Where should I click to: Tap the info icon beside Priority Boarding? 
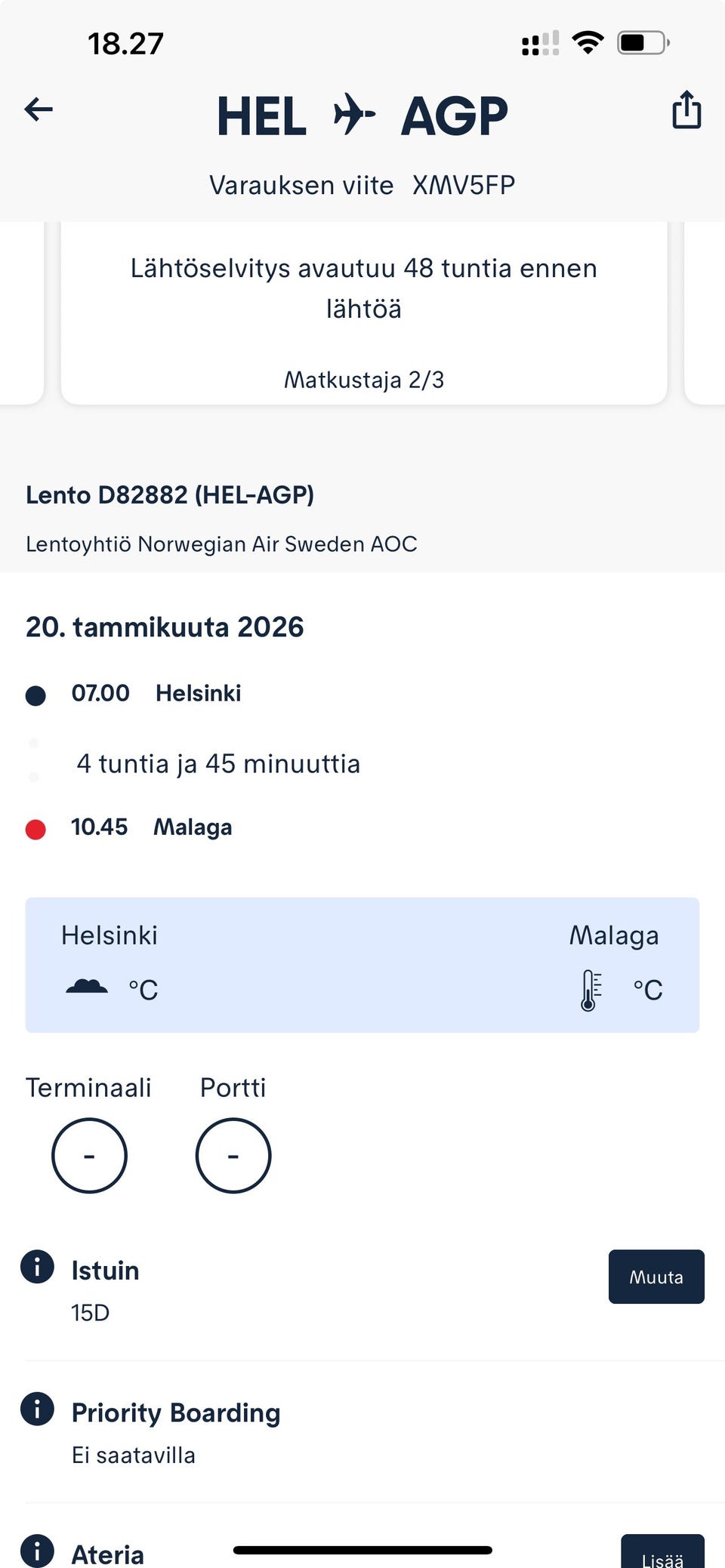[x=37, y=1408]
